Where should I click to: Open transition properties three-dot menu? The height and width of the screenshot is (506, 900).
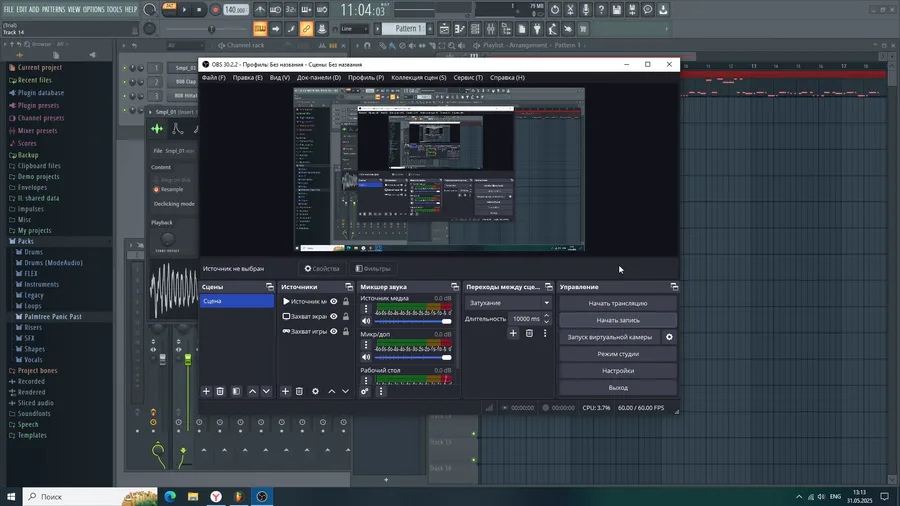(545, 333)
